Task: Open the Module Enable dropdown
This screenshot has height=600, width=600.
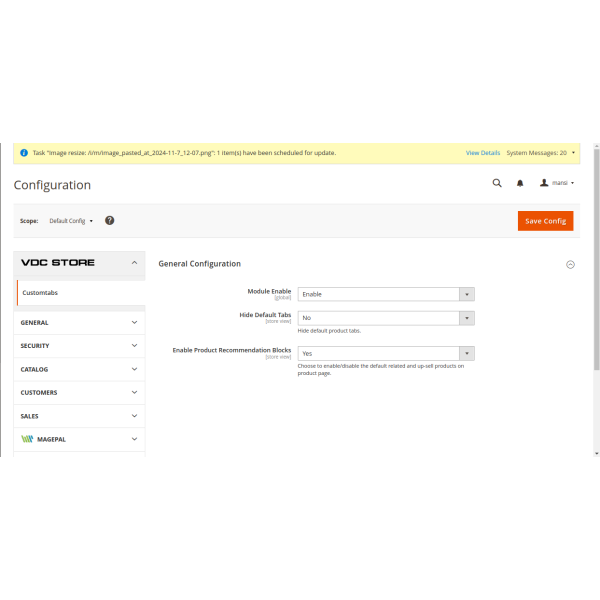Action: 385,294
